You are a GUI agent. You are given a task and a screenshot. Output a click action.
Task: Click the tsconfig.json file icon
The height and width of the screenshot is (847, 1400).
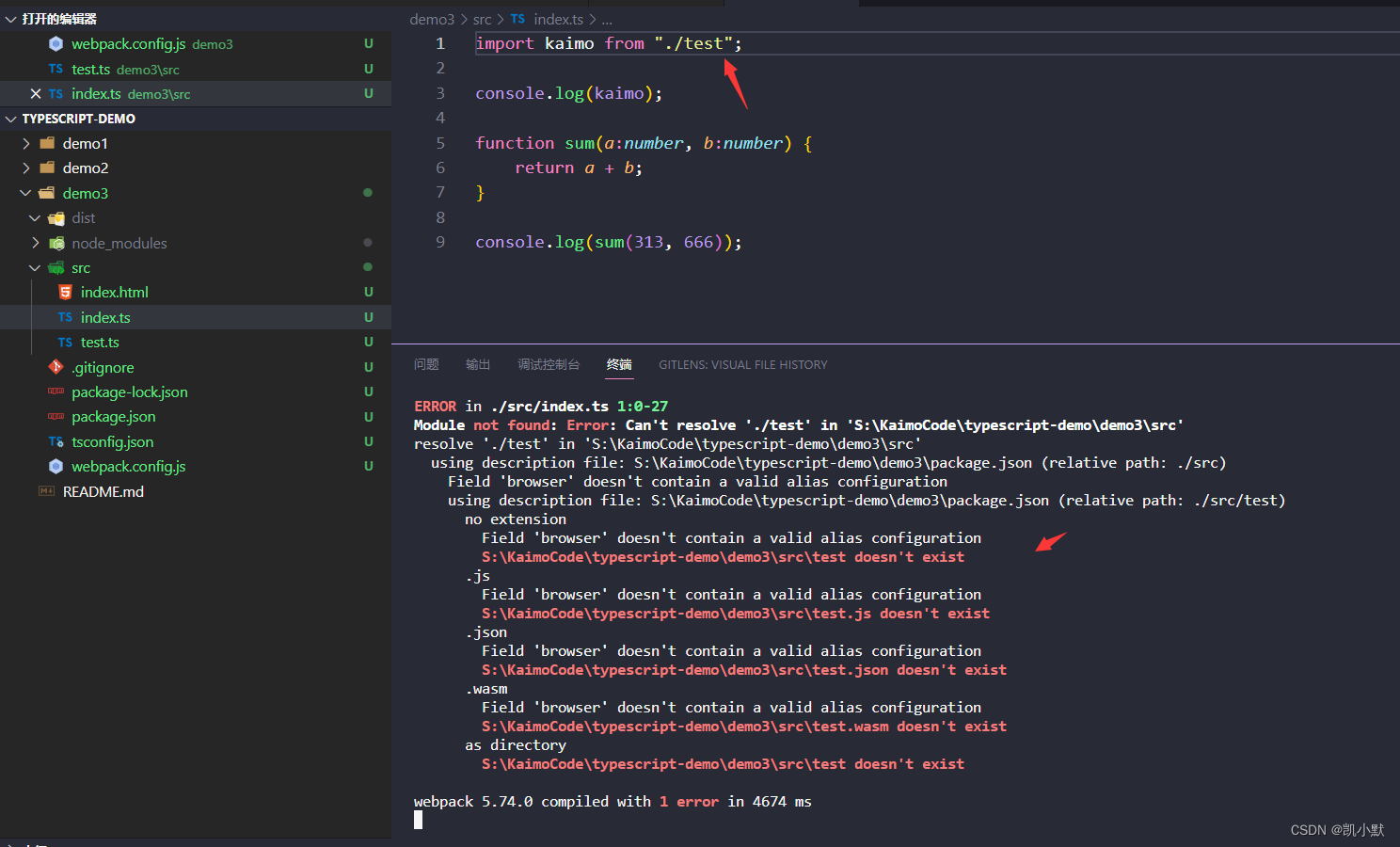56,441
